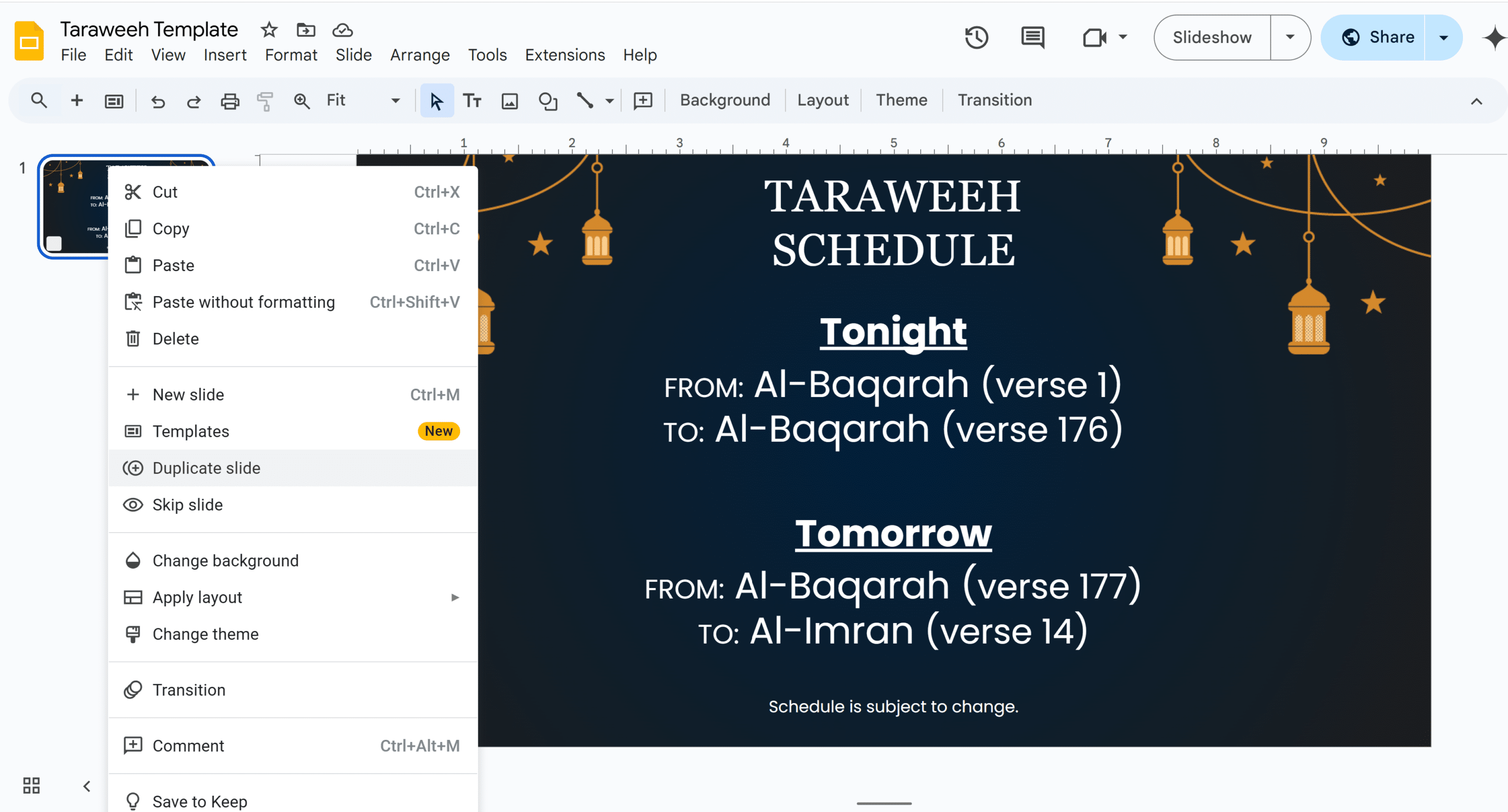The image size is (1508, 812).
Task: Click the Background toolbar button
Action: pos(724,100)
